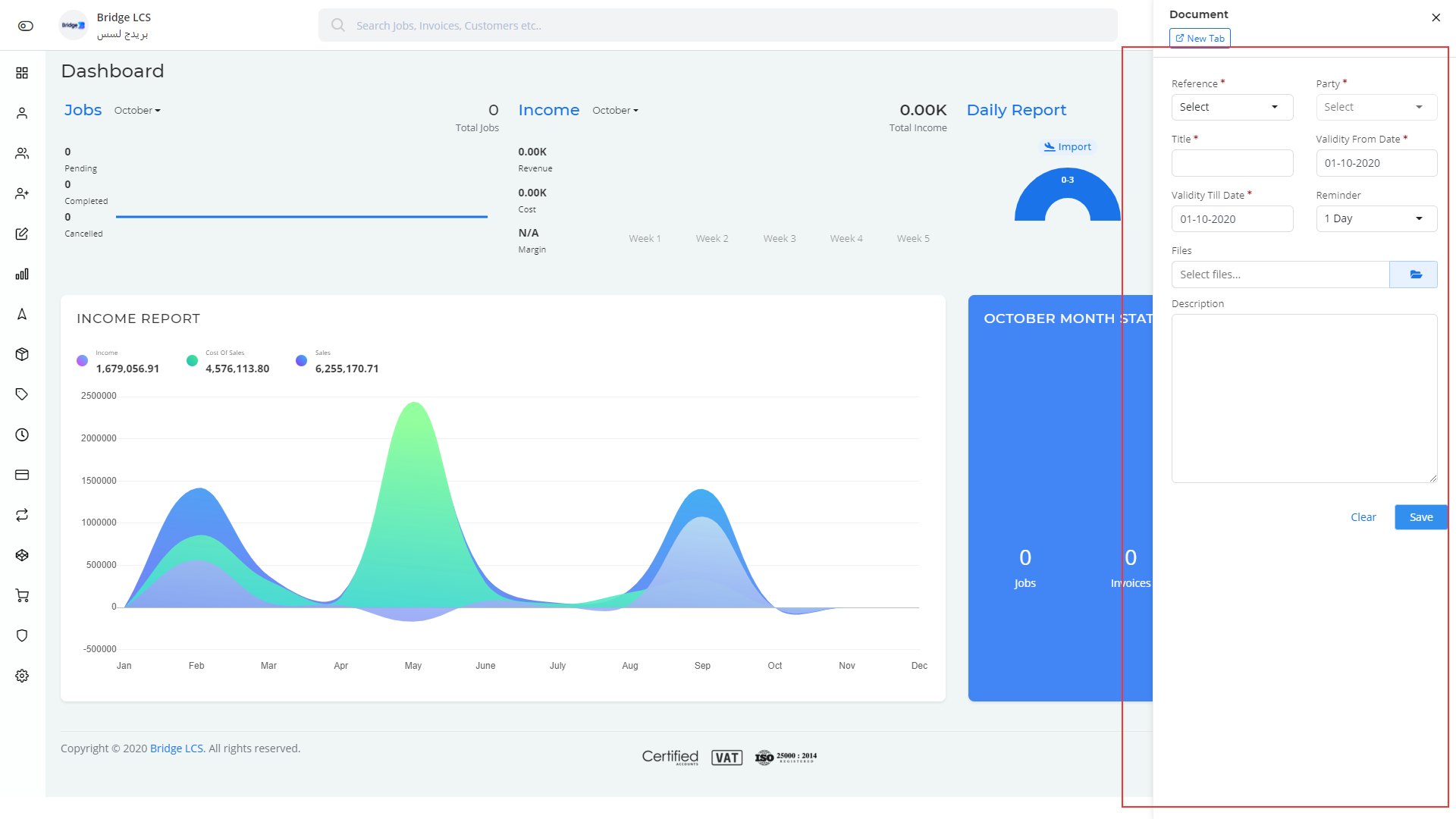Image resolution: width=1456 pixels, height=819 pixels.
Task: Select the Reports chart icon
Action: (21, 274)
